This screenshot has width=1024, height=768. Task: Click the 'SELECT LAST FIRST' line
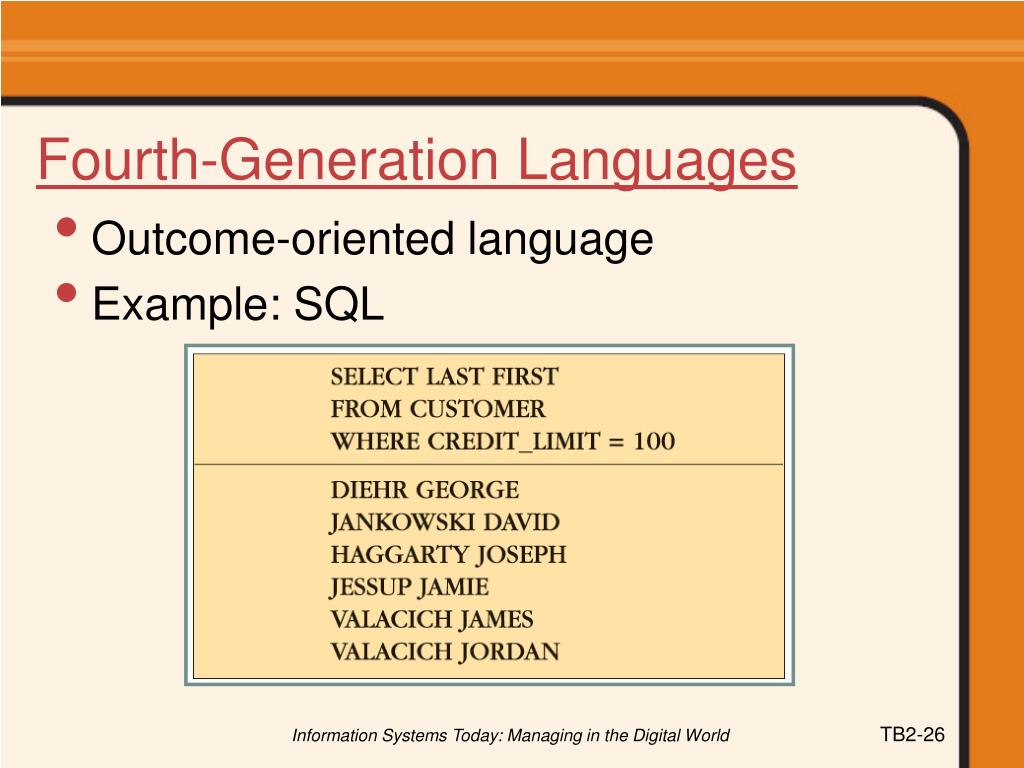[x=444, y=377]
